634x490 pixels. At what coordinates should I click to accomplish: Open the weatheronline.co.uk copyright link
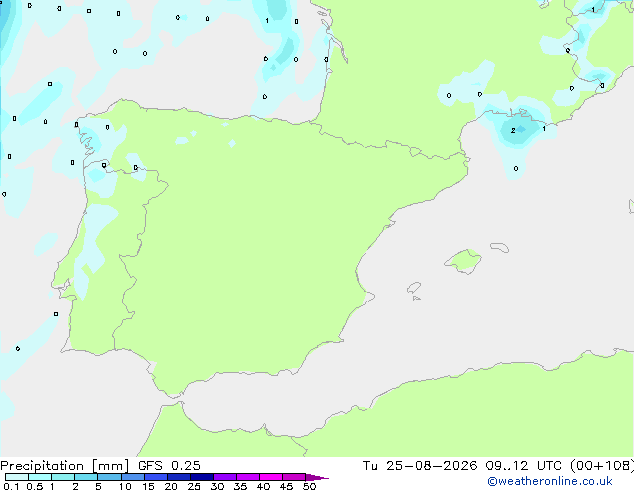550,481
